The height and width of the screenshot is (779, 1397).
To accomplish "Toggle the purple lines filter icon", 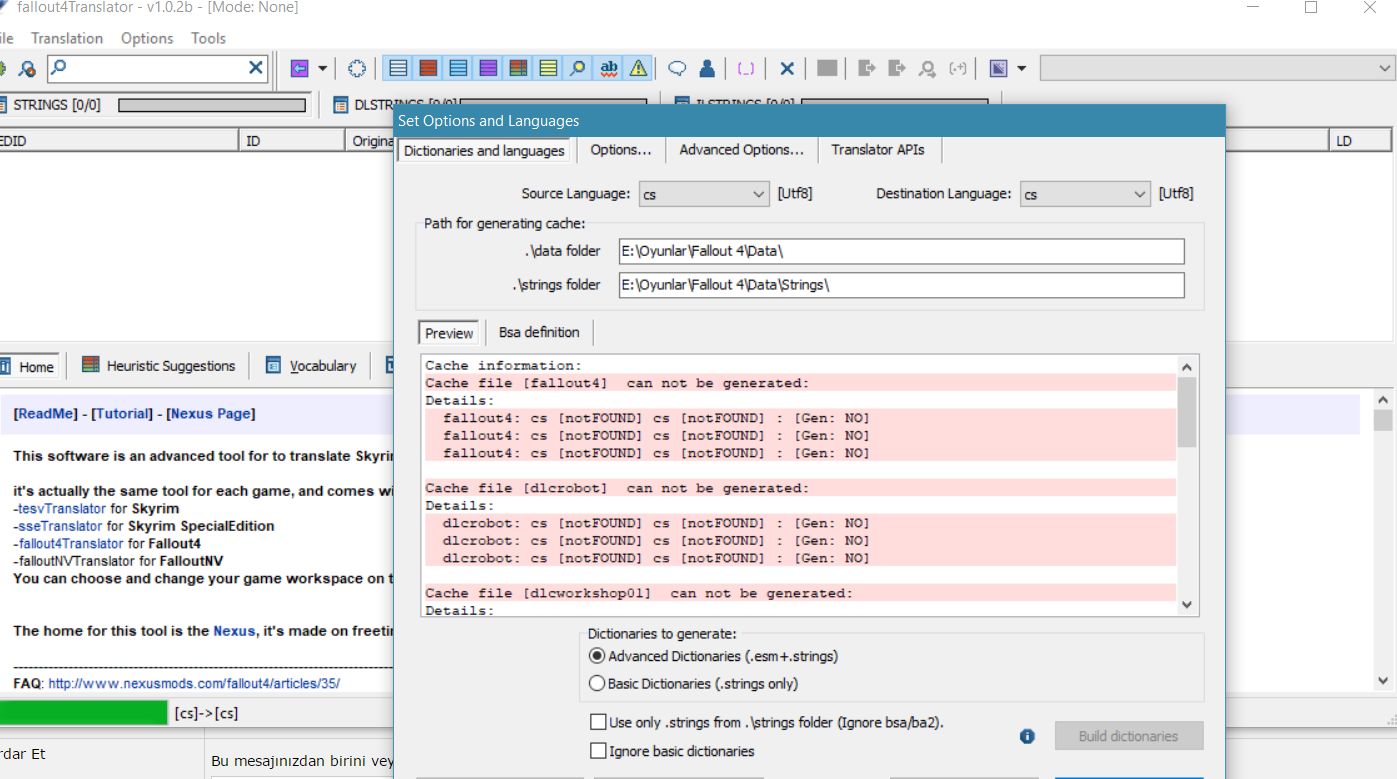I will coord(488,68).
